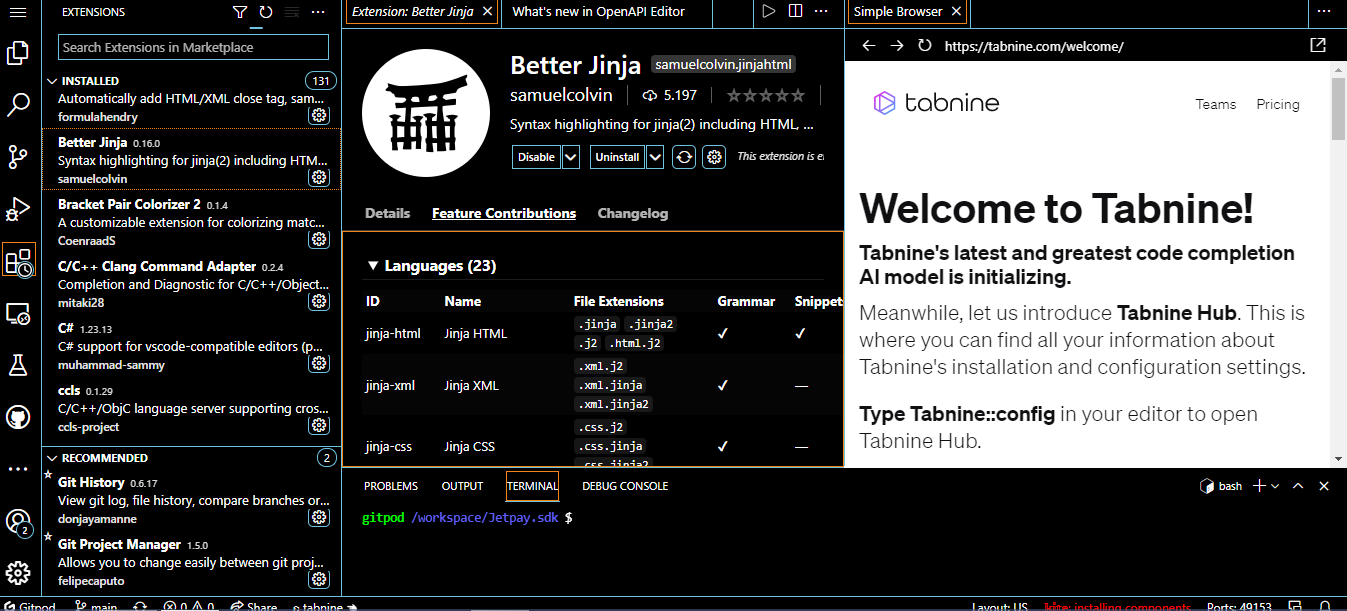The width and height of the screenshot is (1347, 611).
Task: Click the Uninstall button
Action: (x=617, y=157)
